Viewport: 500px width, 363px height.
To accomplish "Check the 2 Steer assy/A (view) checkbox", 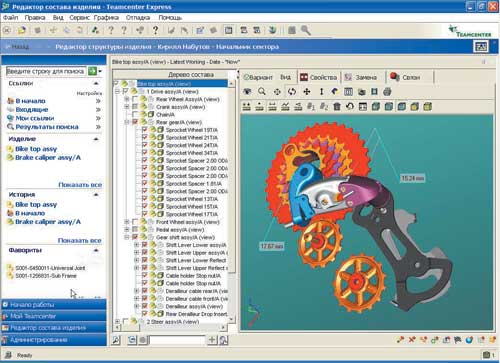I will click(x=125, y=321).
